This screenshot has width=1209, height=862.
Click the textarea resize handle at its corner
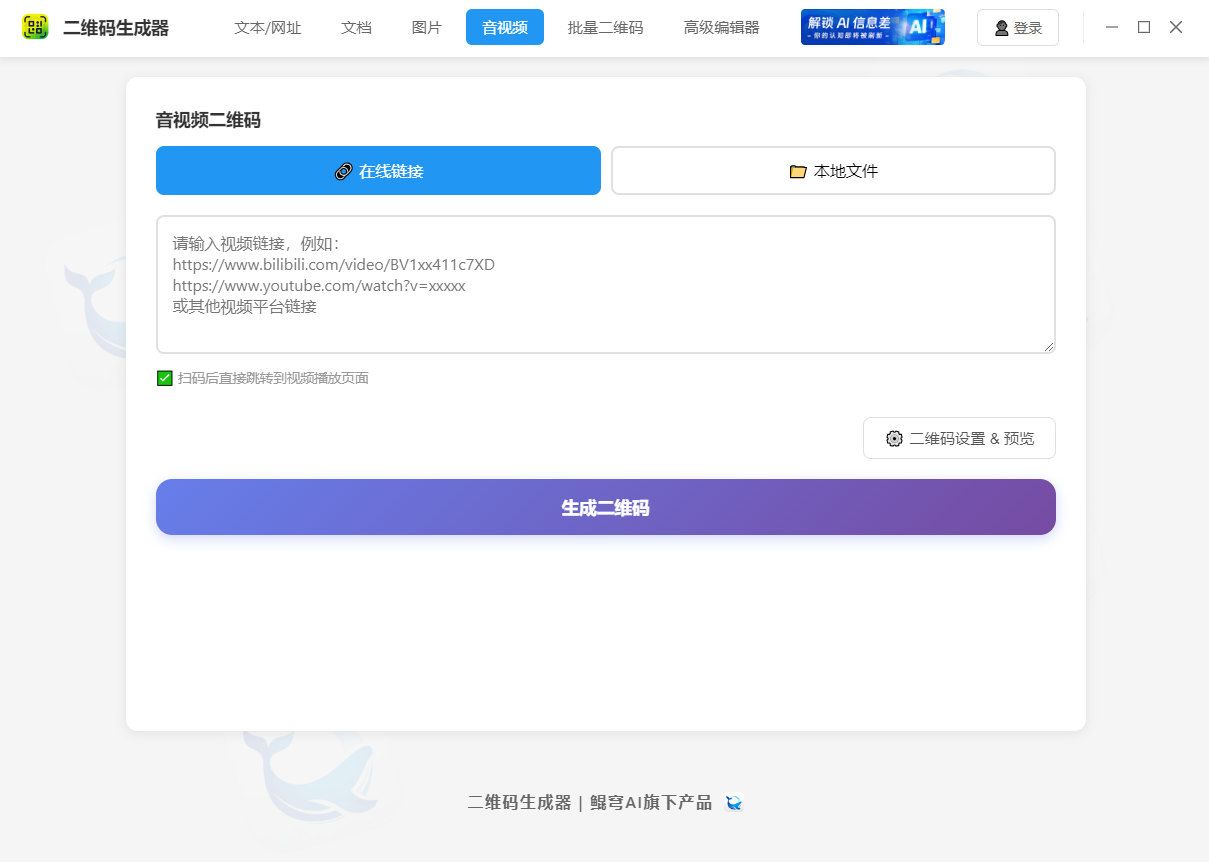1050,348
